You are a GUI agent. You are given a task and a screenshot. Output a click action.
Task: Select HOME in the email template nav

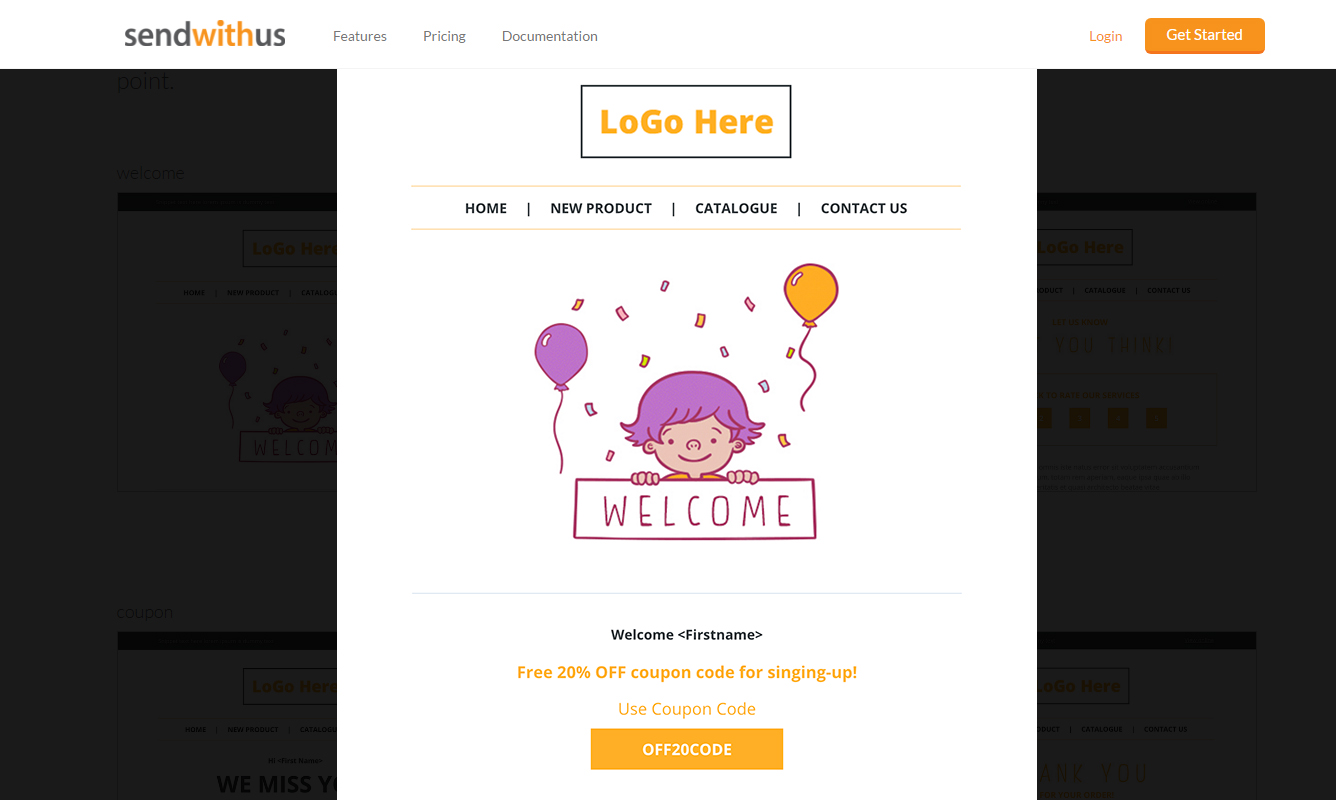(x=486, y=208)
